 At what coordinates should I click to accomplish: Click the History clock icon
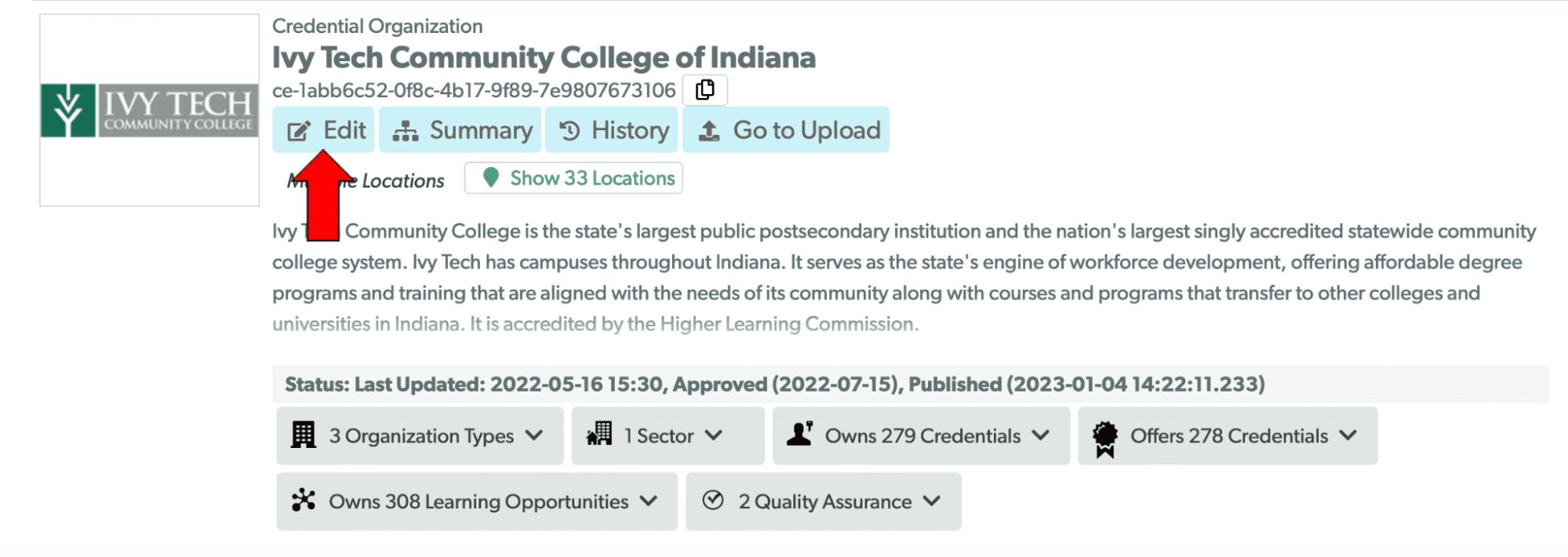(568, 129)
